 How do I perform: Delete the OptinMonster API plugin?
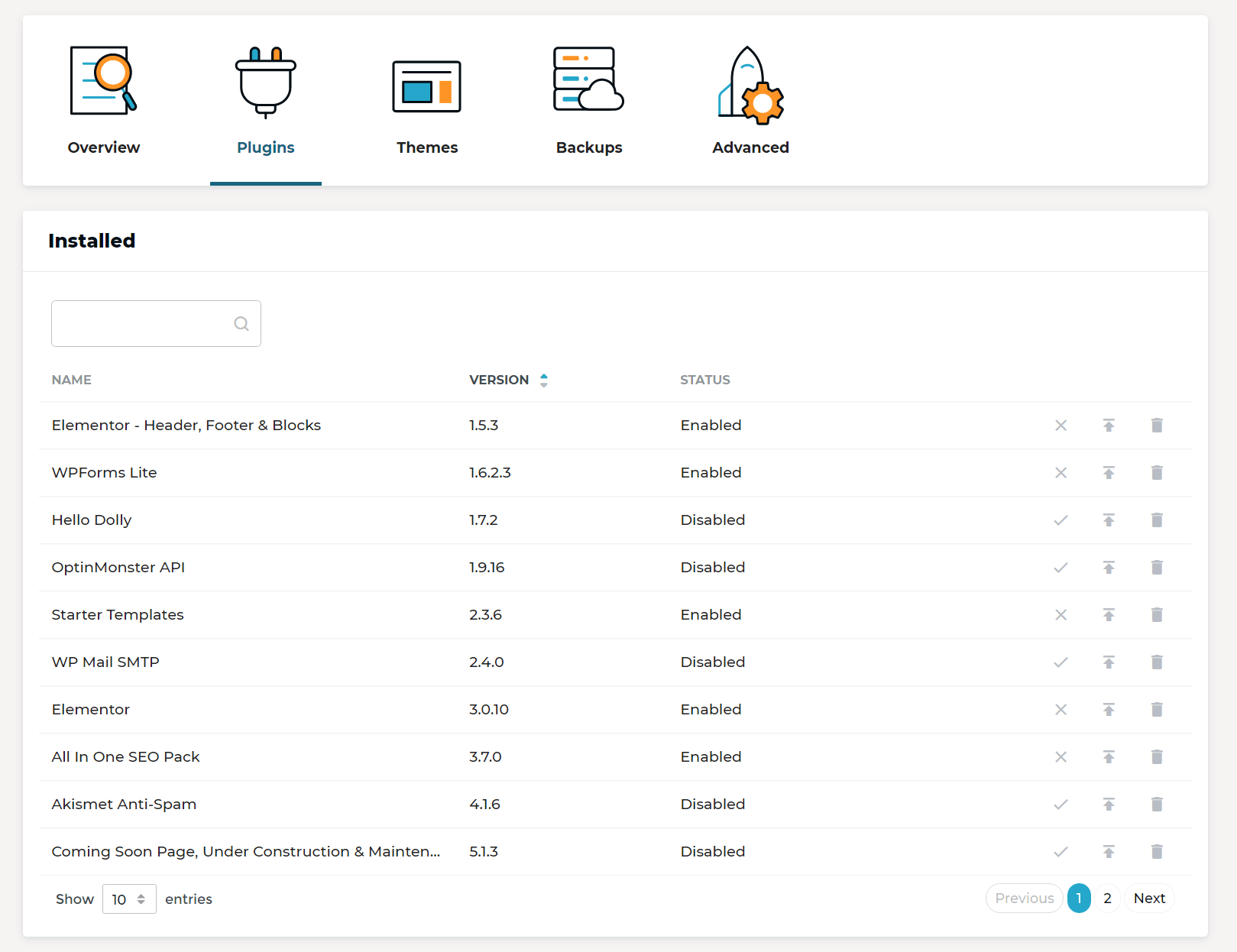[1157, 568]
